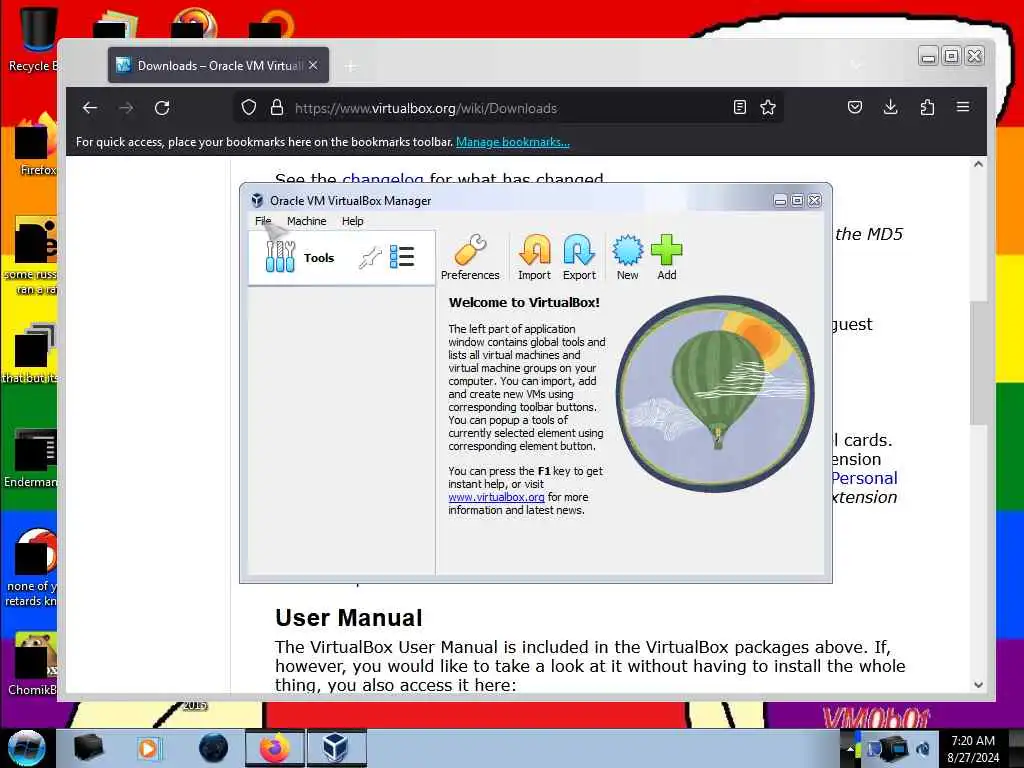Reload the Firefox page
1024x768 pixels.
coord(162,108)
